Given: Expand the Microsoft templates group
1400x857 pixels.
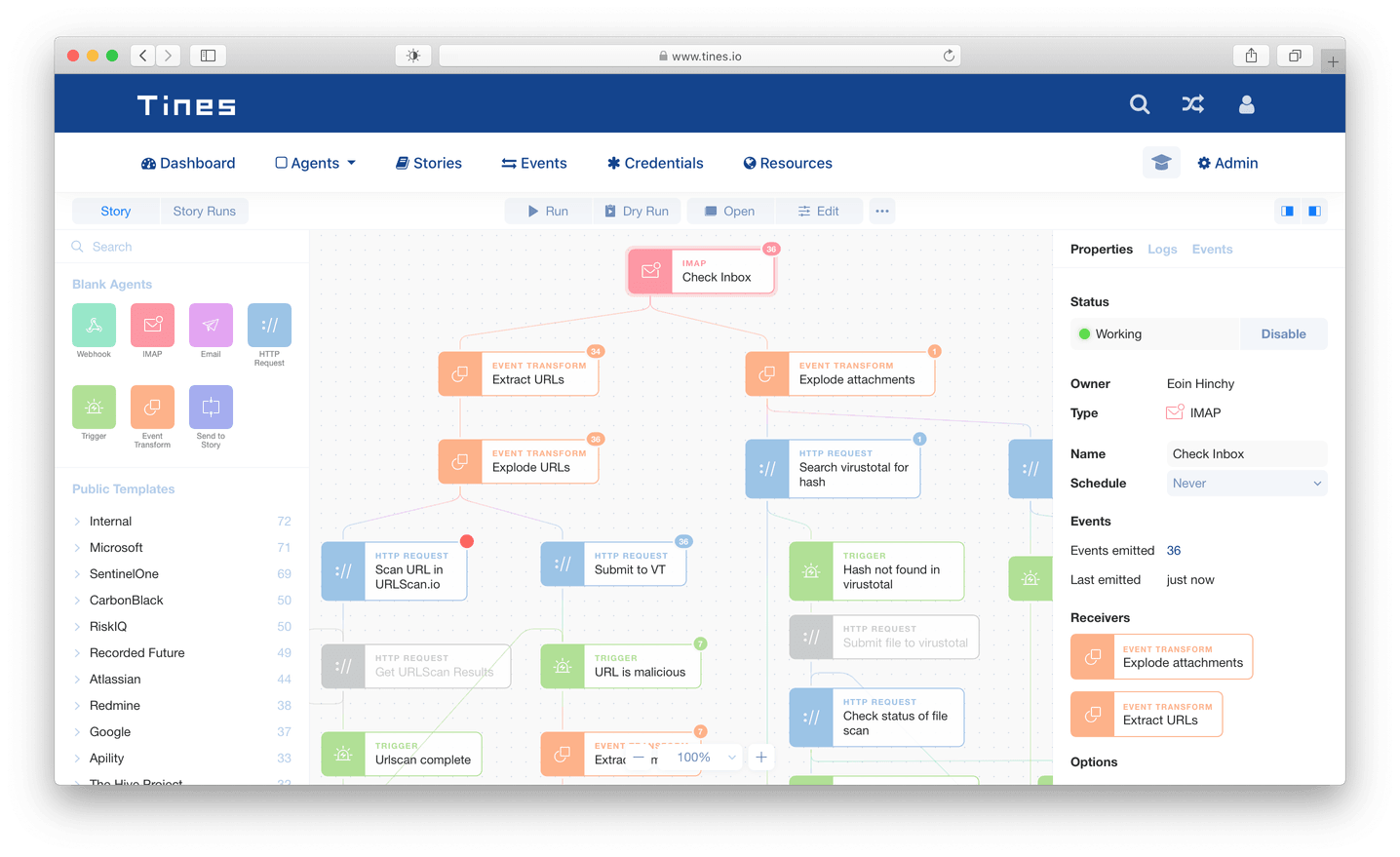Looking at the screenshot, I should tap(117, 547).
